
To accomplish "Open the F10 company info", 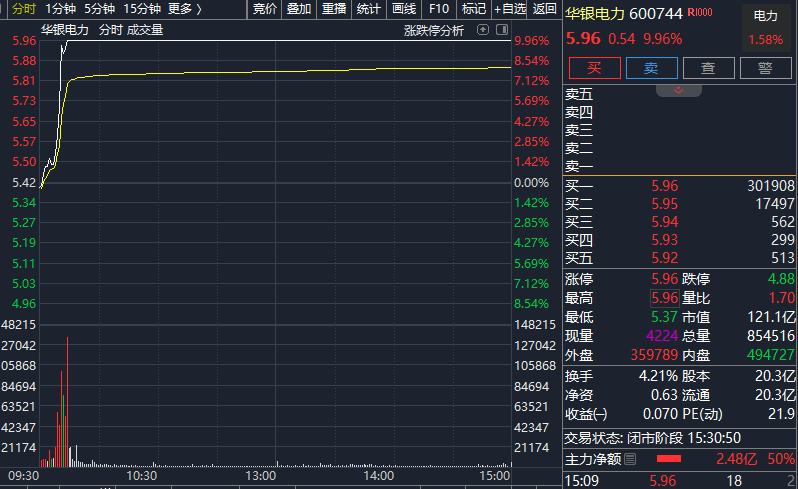I will 439,9.
